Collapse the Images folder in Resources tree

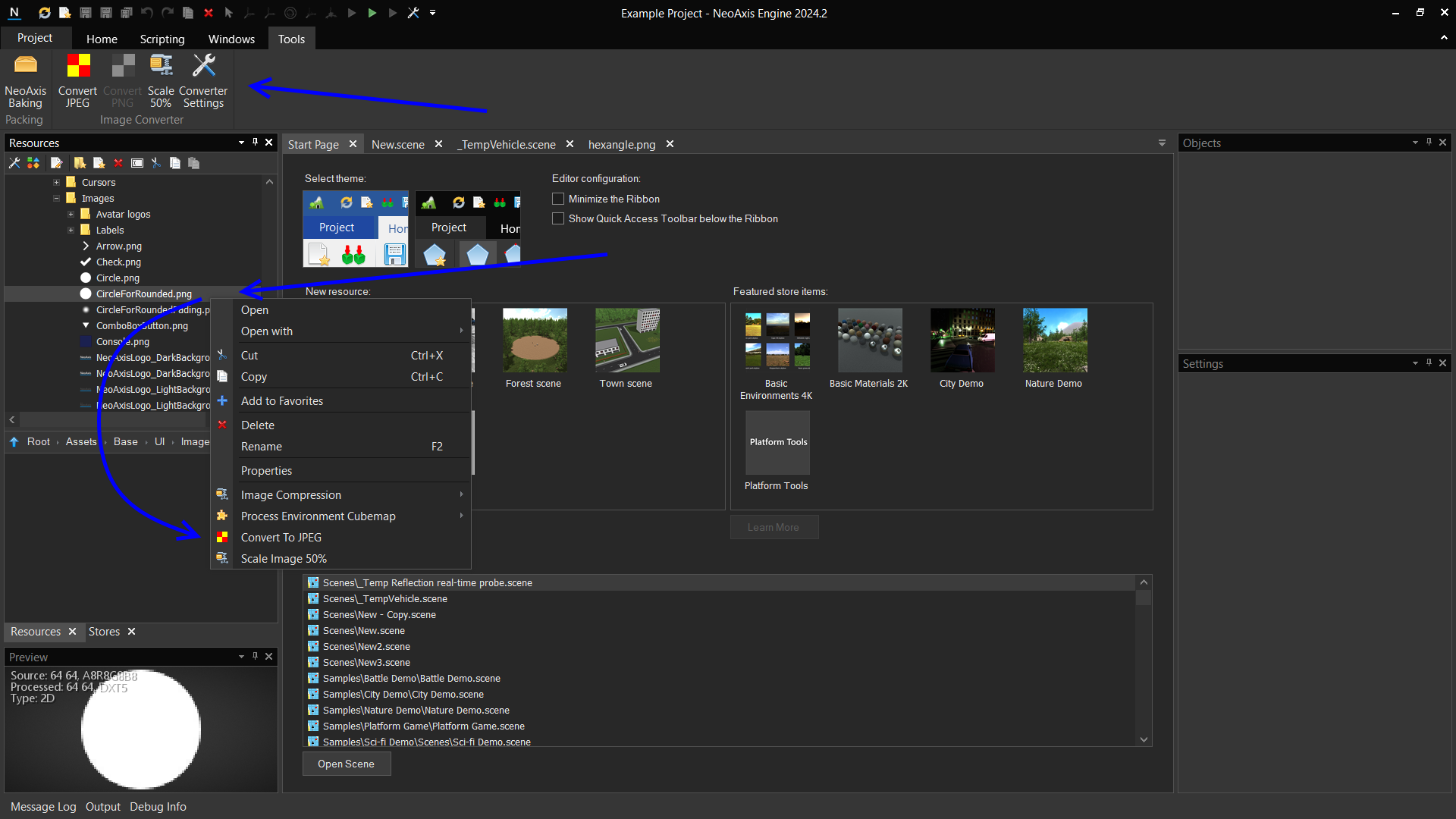click(x=56, y=198)
